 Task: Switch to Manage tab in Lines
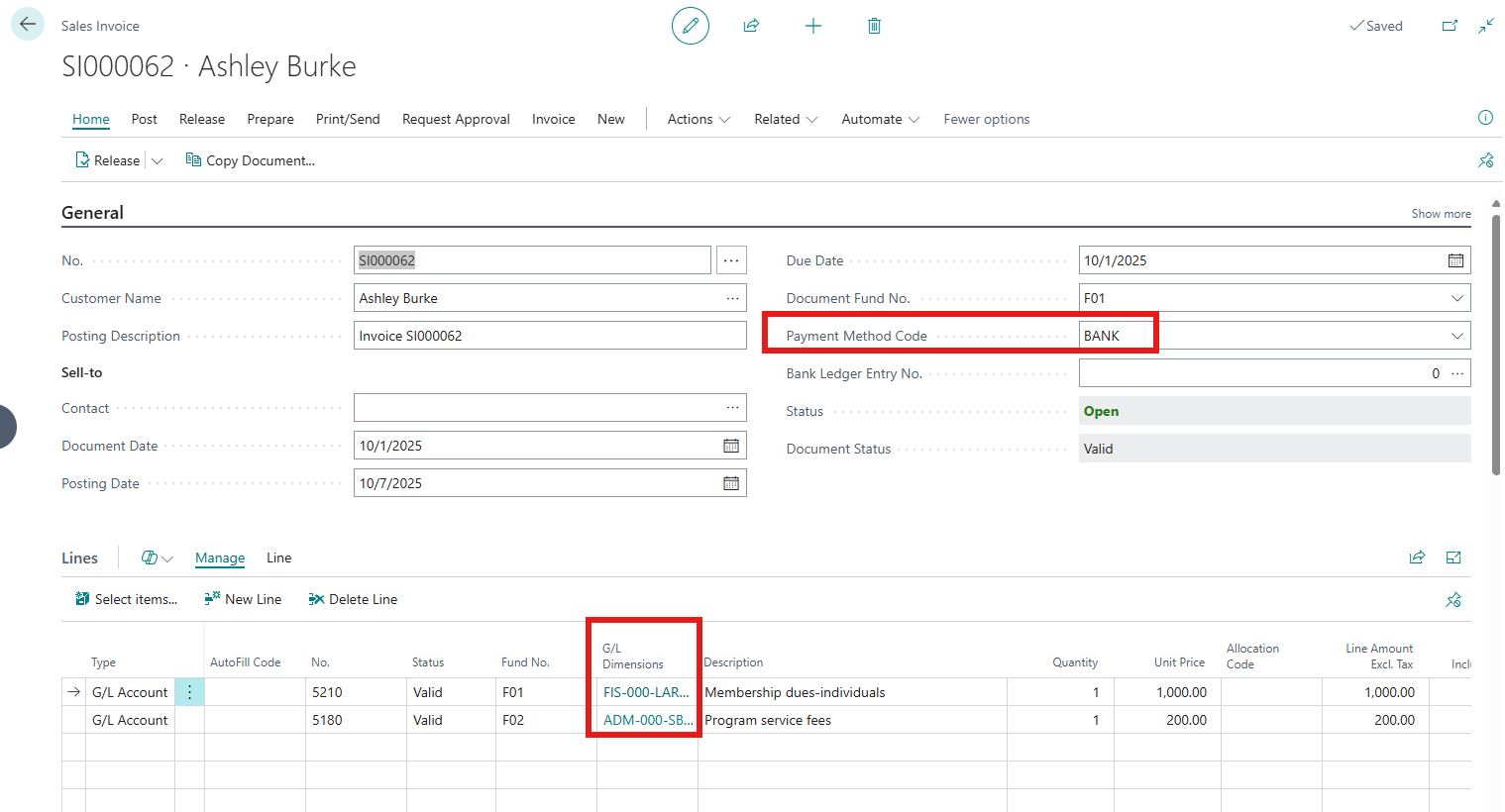coord(220,558)
